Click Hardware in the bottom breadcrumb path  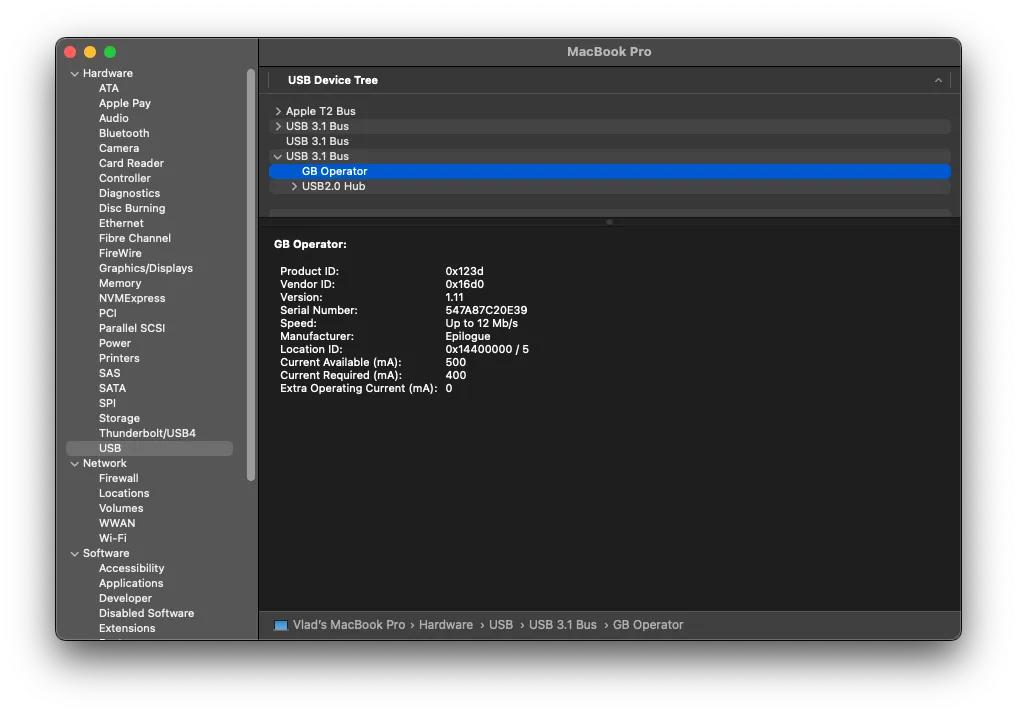click(446, 625)
